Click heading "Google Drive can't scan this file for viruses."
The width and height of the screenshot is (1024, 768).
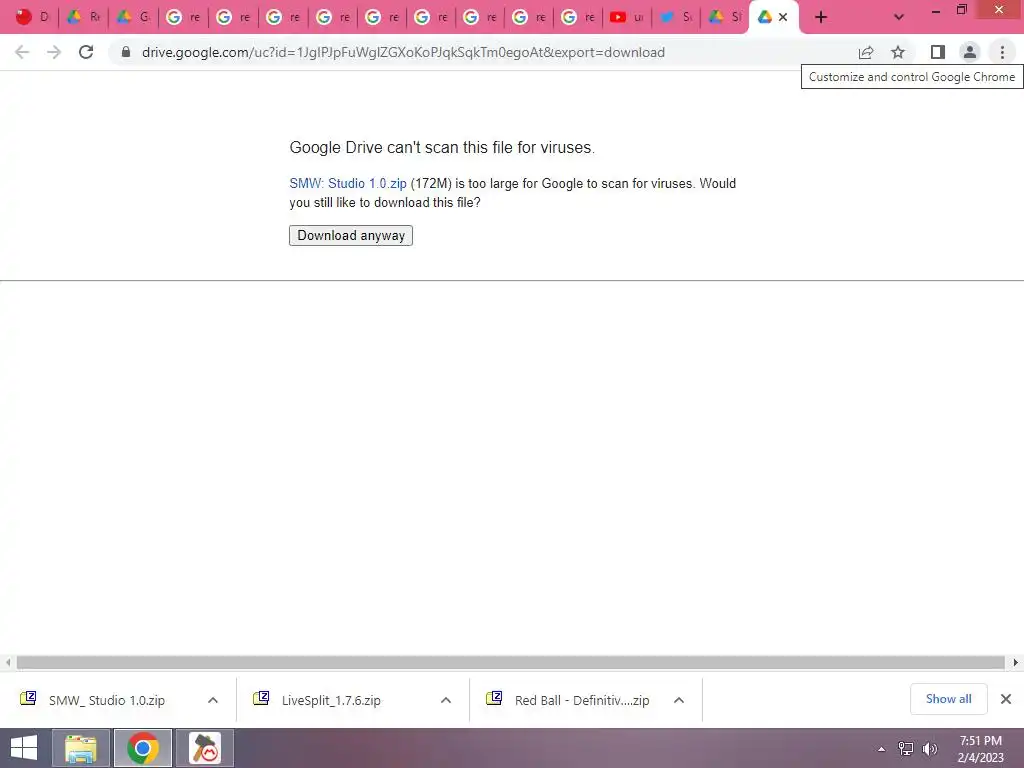pyautogui.click(x=442, y=148)
